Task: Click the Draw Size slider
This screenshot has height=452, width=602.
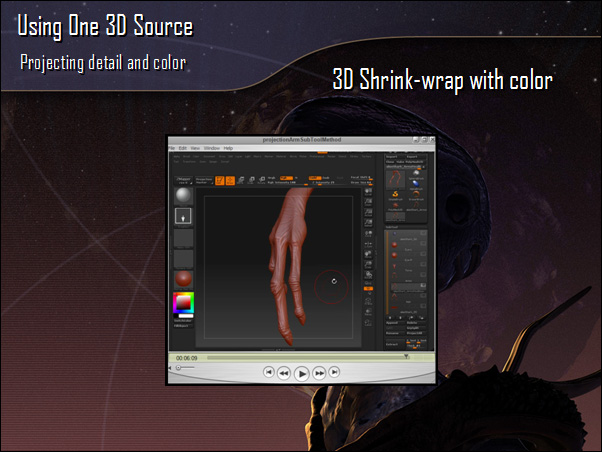Action: [361, 182]
